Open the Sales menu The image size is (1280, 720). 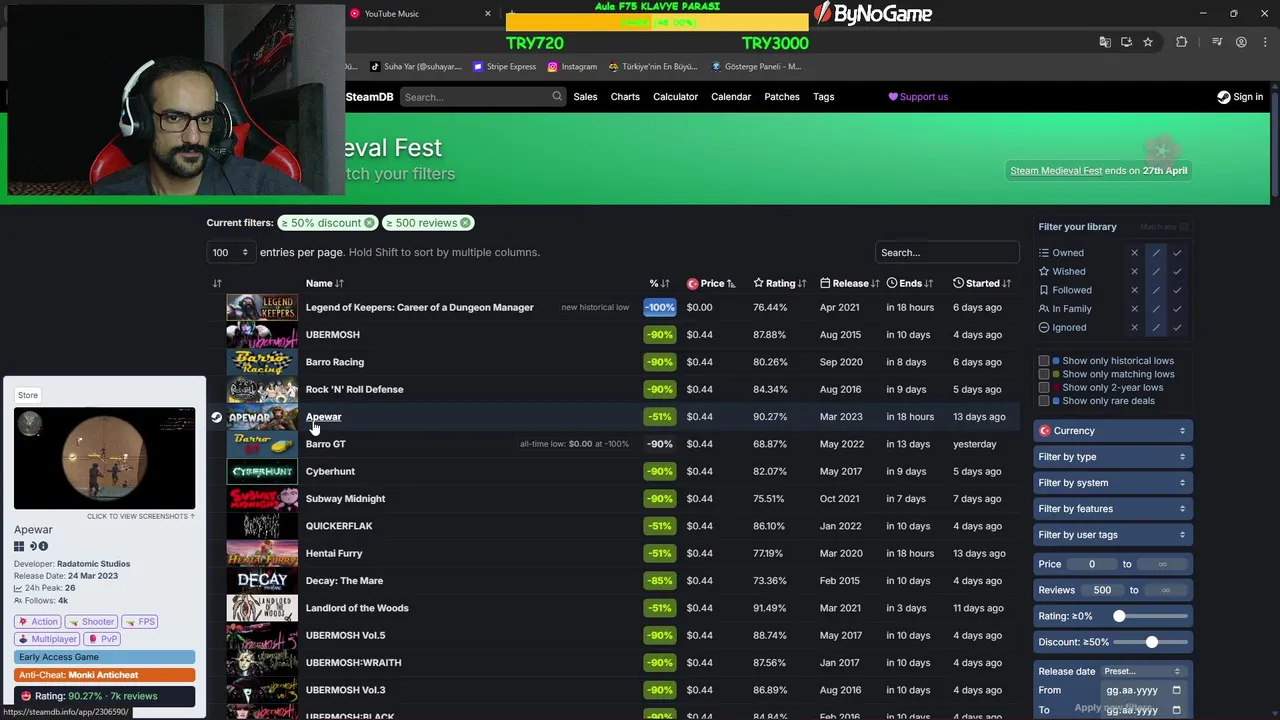pos(585,97)
